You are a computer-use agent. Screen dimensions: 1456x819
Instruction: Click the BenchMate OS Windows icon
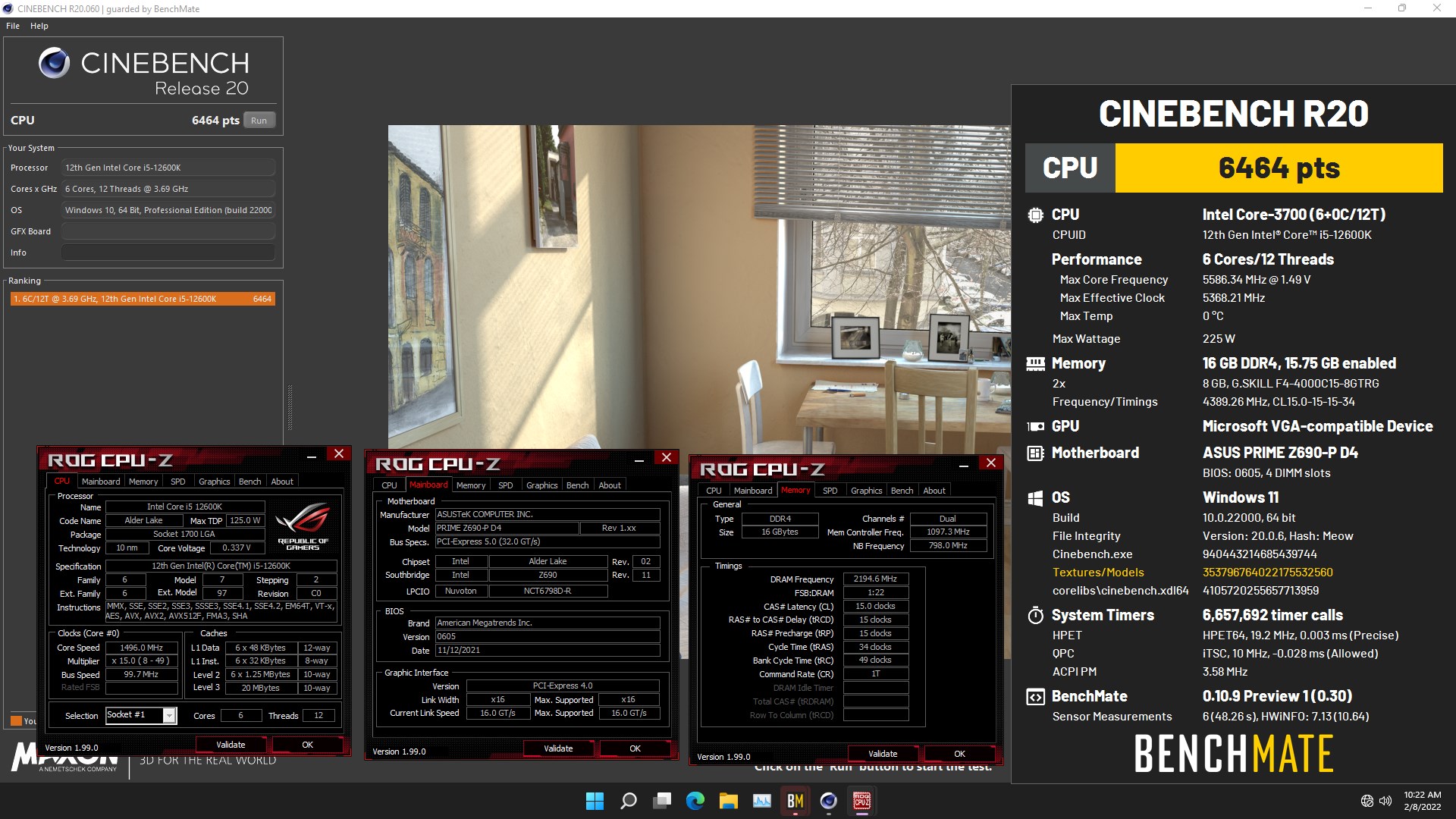[x=1035, y=498]
